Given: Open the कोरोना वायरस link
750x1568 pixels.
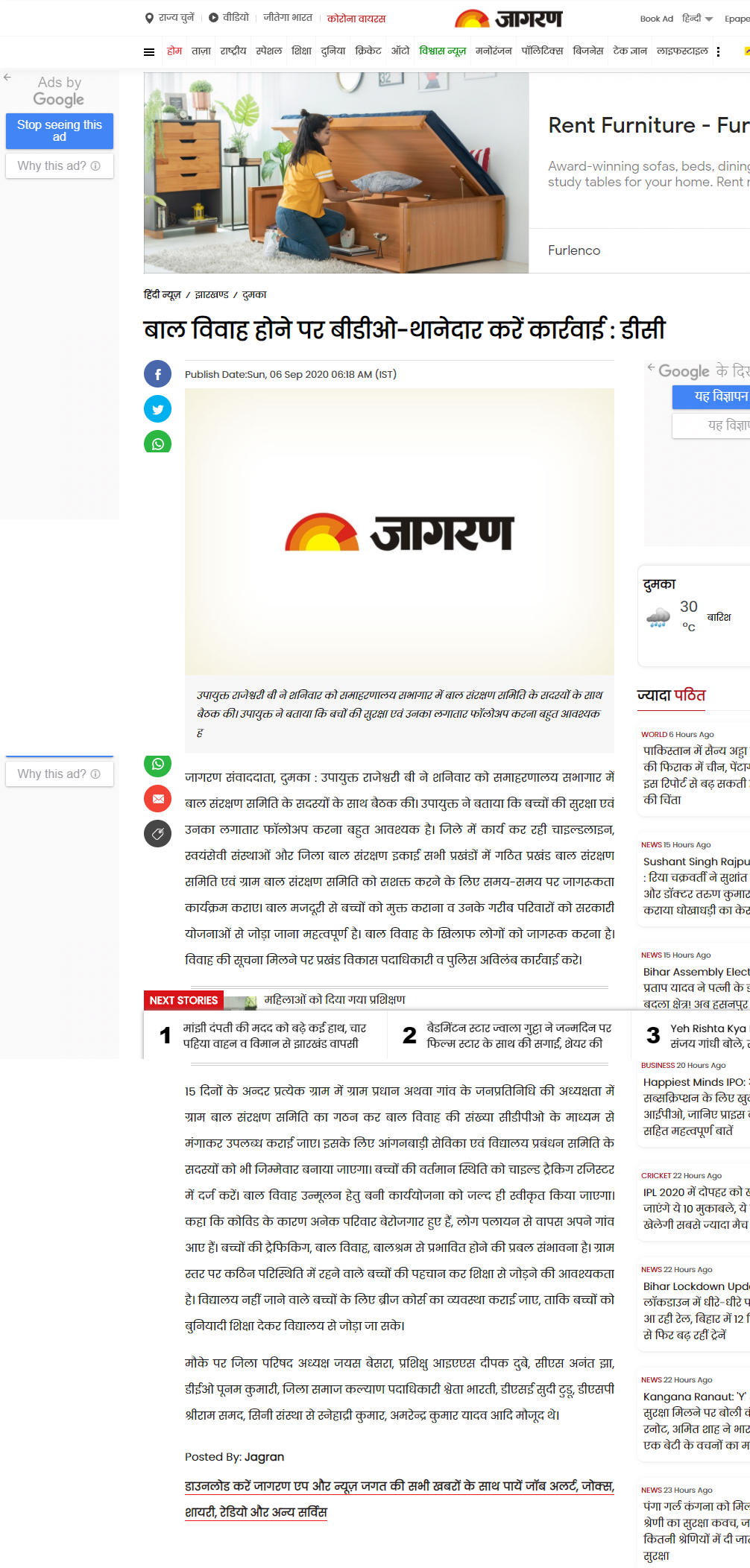Looking at the screenshot, I should point(356,18).
